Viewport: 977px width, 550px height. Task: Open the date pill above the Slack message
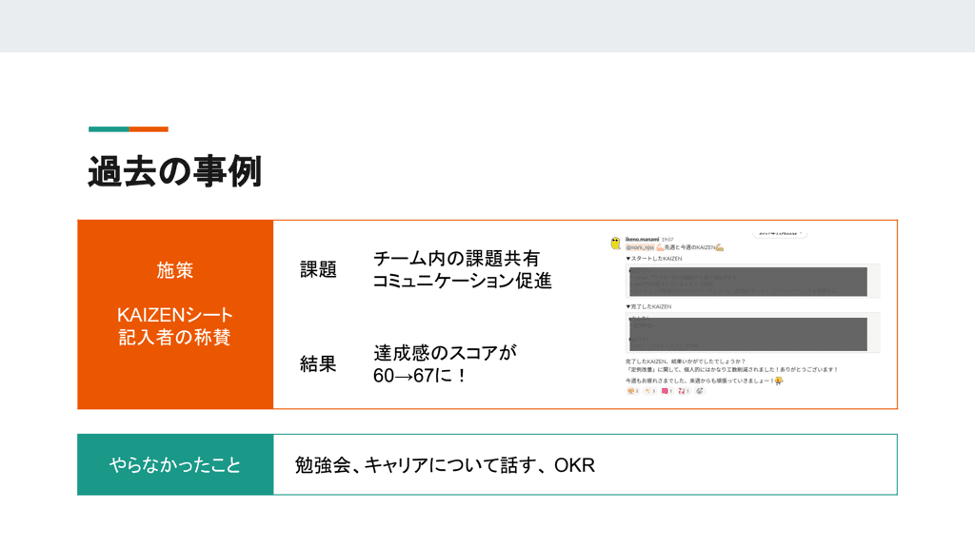[780, 233]
